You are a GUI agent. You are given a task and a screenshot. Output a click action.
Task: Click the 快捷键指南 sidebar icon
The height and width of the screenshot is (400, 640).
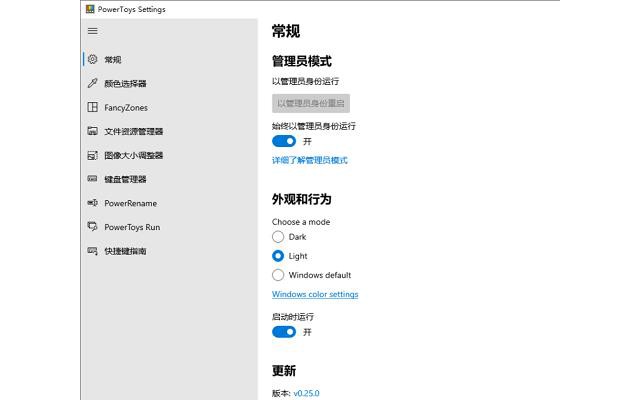tap(93, 251)
